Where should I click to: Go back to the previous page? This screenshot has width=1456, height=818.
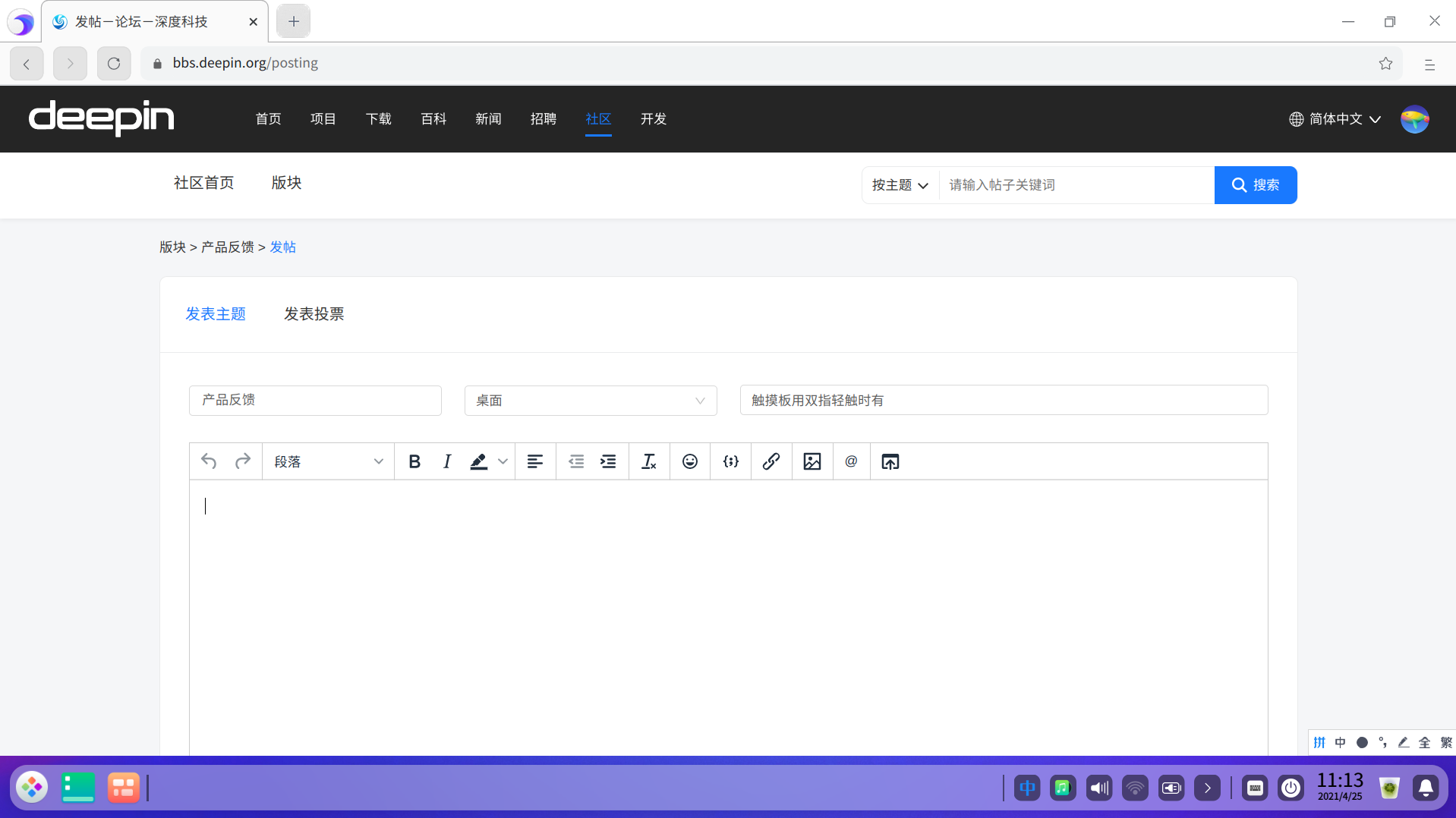pos(27,64)
